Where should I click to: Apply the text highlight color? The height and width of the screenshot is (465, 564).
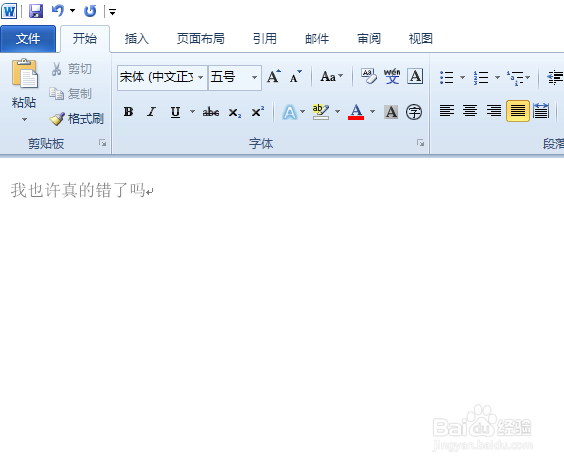point(321,112)
